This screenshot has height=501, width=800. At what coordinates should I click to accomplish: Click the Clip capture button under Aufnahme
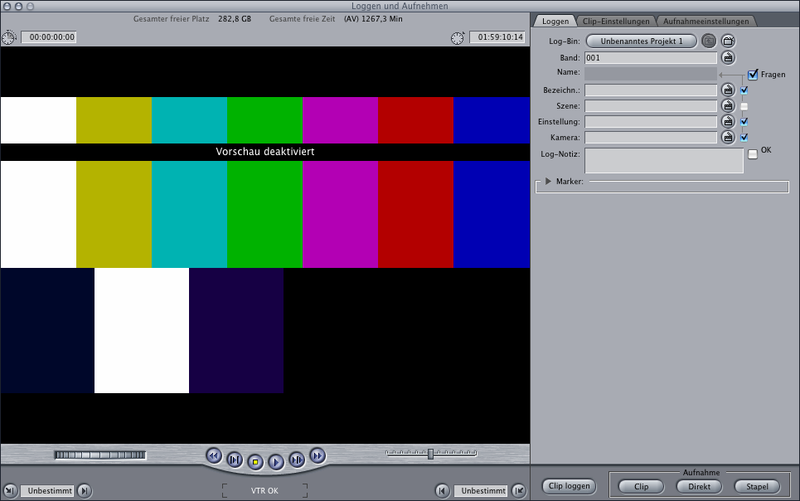(641, 487)
